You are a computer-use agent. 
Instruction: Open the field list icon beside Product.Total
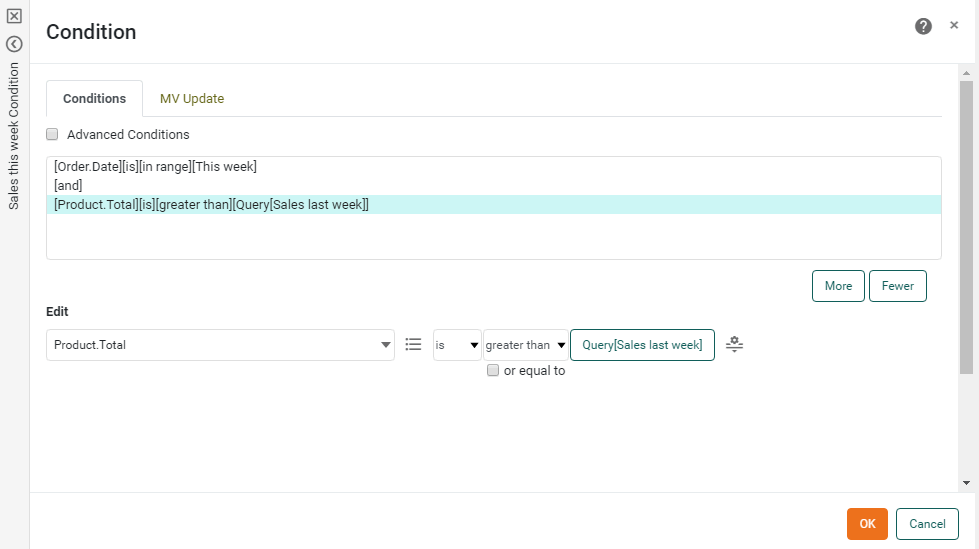click(413, 344)
